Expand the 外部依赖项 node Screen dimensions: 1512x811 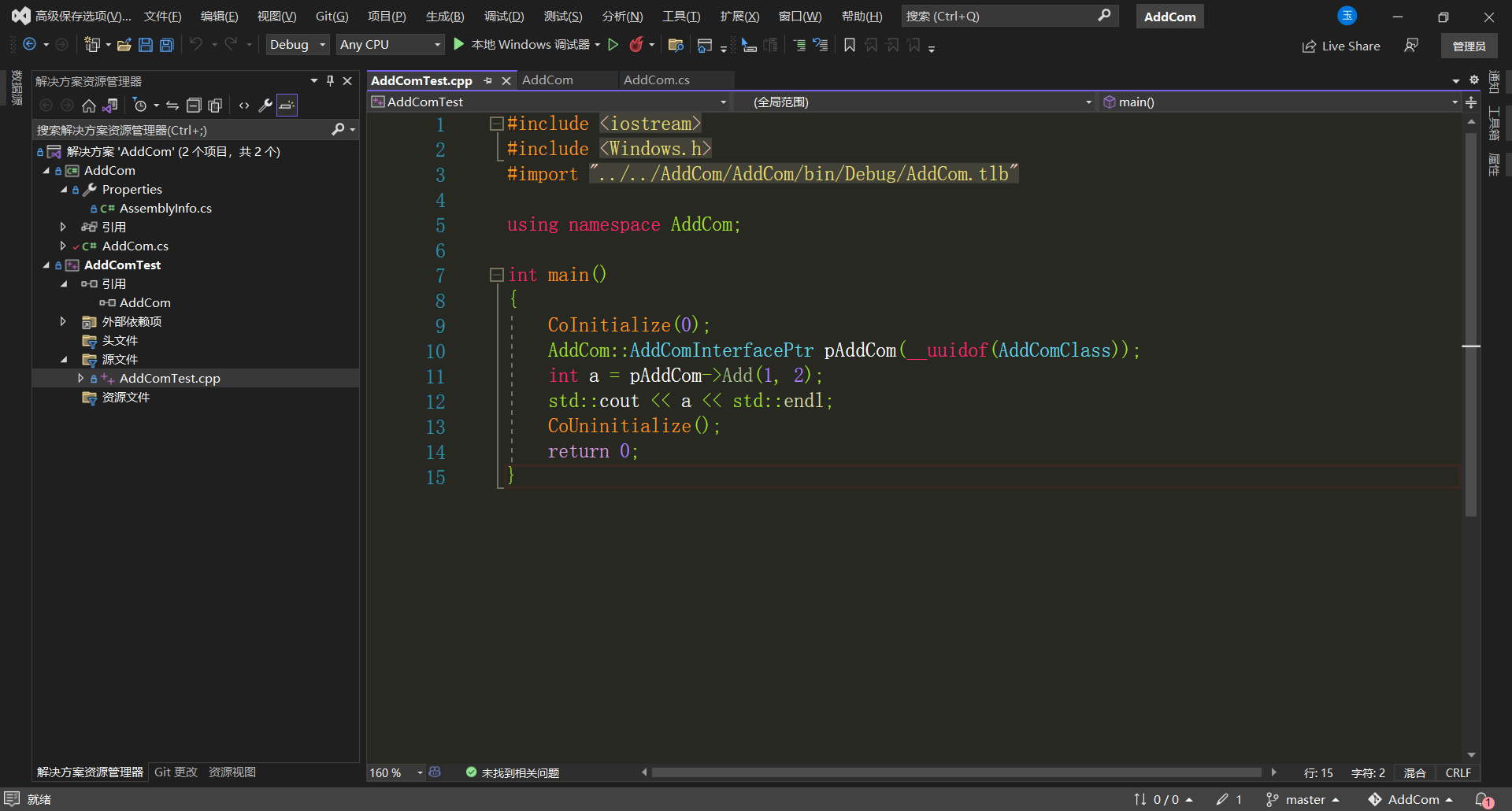click(64, 322)
